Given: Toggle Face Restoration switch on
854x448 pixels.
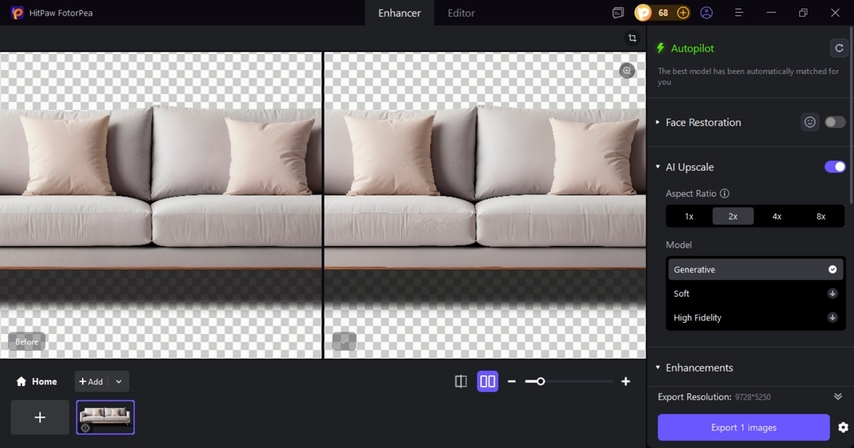Looking at the screenshot, I should pos(834,122).
